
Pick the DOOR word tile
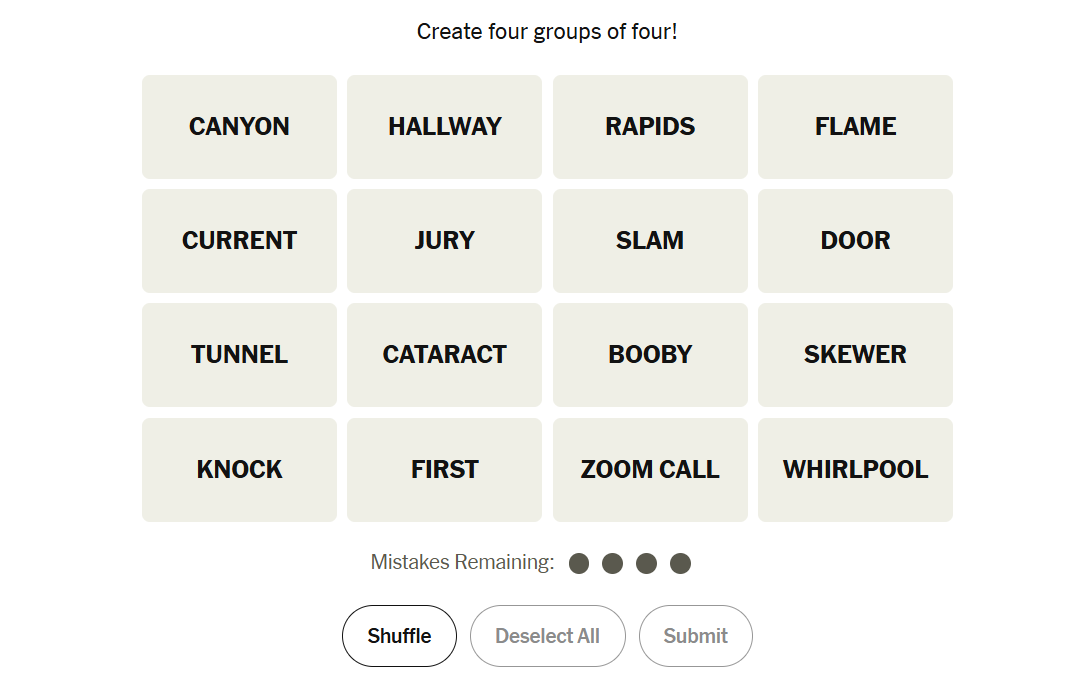[x=855, y=241]
